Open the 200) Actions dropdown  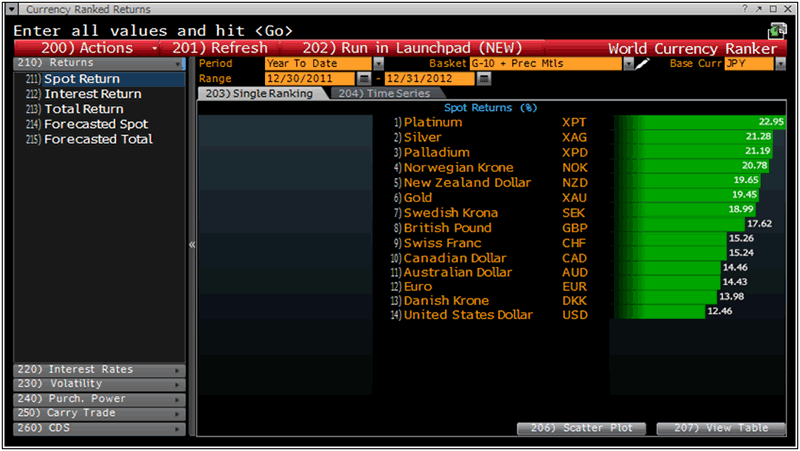pyautogui.click(x=87, y=48)
